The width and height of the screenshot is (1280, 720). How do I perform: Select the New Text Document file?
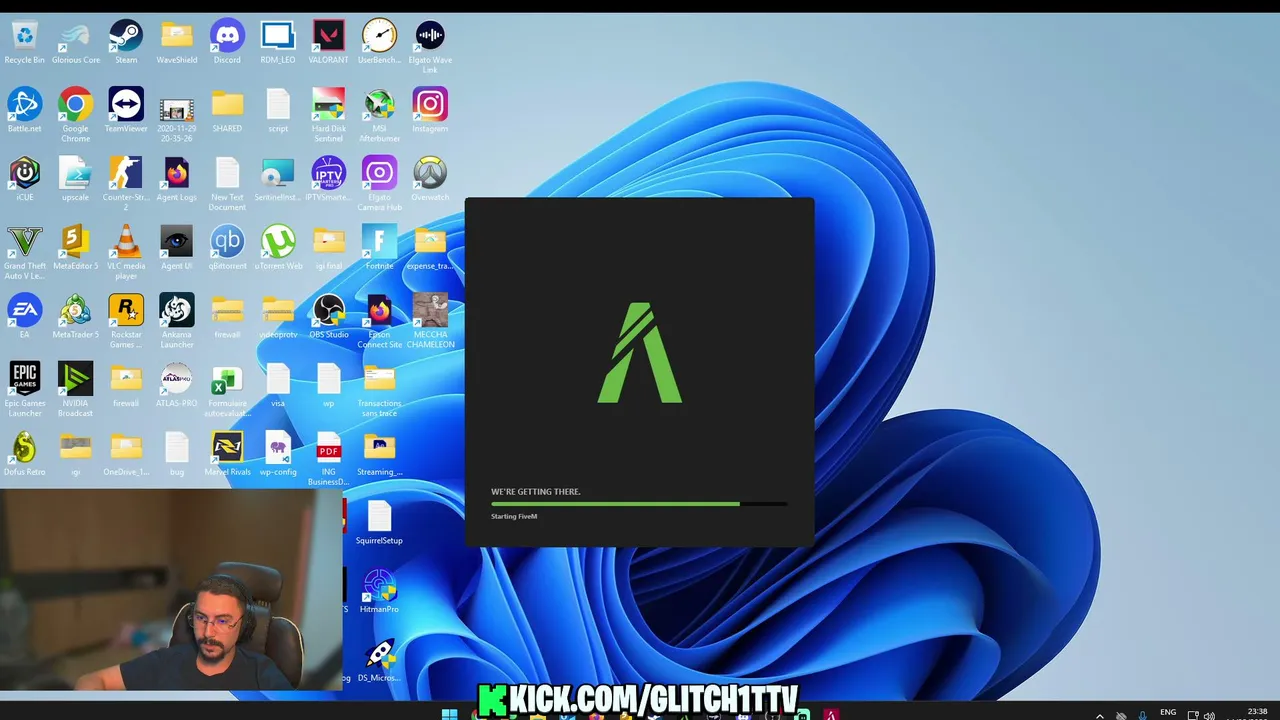point(227,173)
